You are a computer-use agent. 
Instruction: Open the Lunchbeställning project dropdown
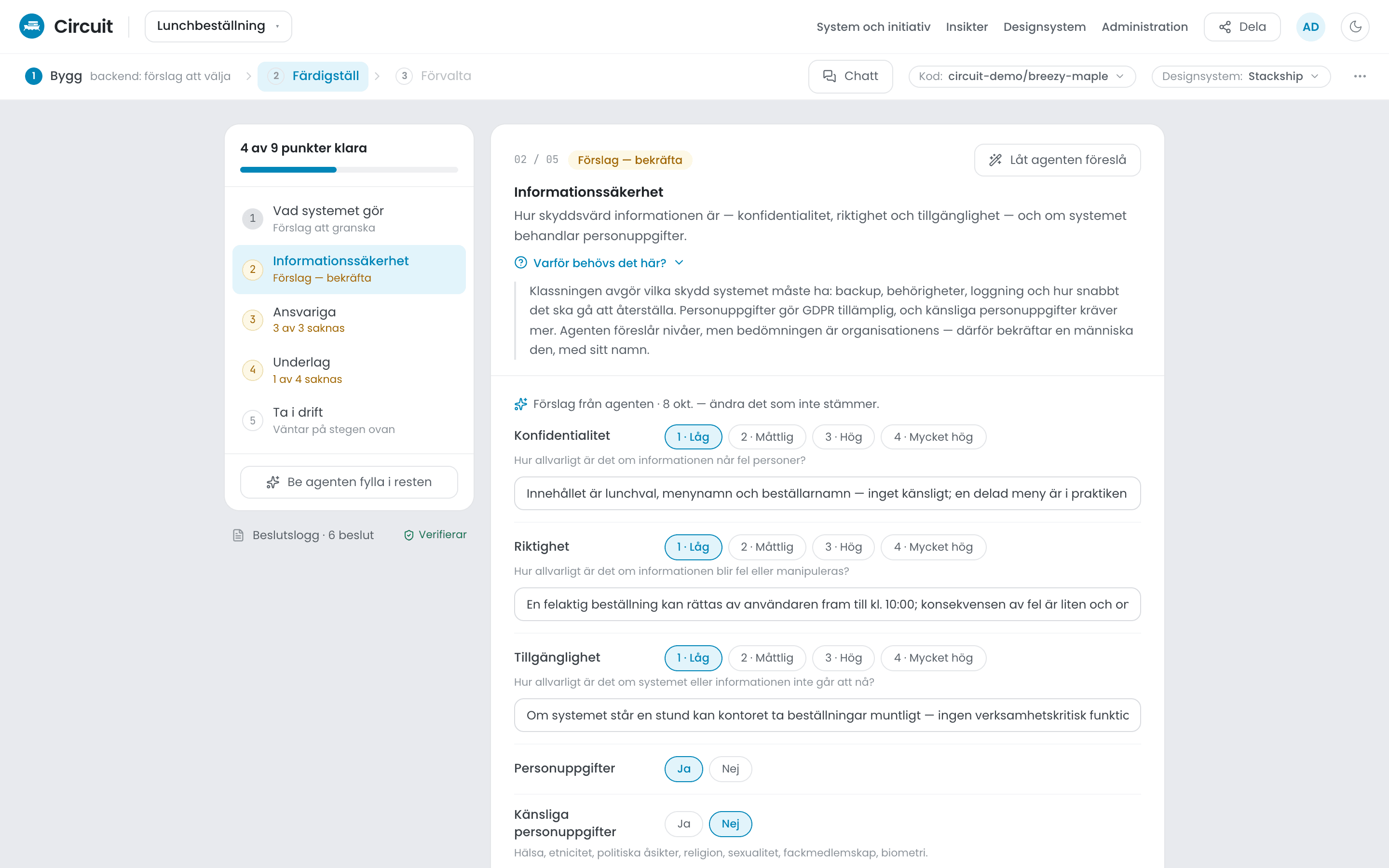point(218,27)
